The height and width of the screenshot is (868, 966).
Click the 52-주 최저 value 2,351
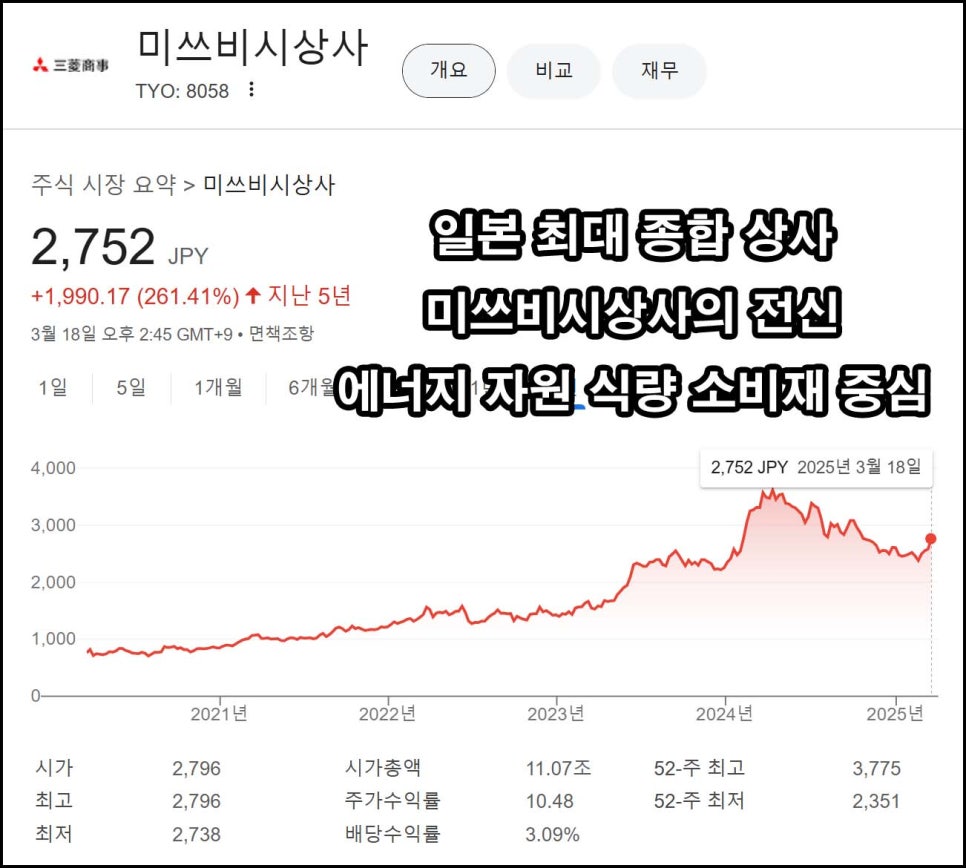point(876,801)
